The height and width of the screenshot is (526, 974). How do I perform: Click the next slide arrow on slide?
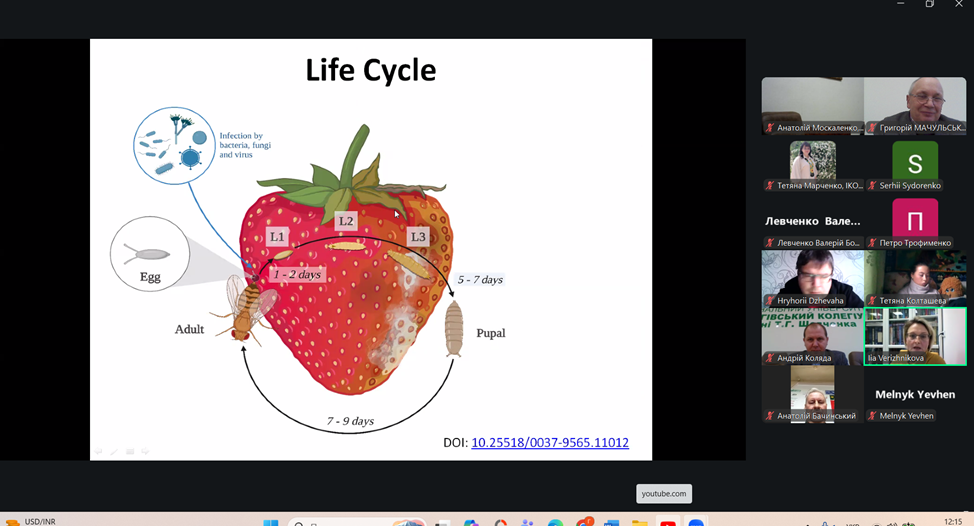click(x=145, y=452)
